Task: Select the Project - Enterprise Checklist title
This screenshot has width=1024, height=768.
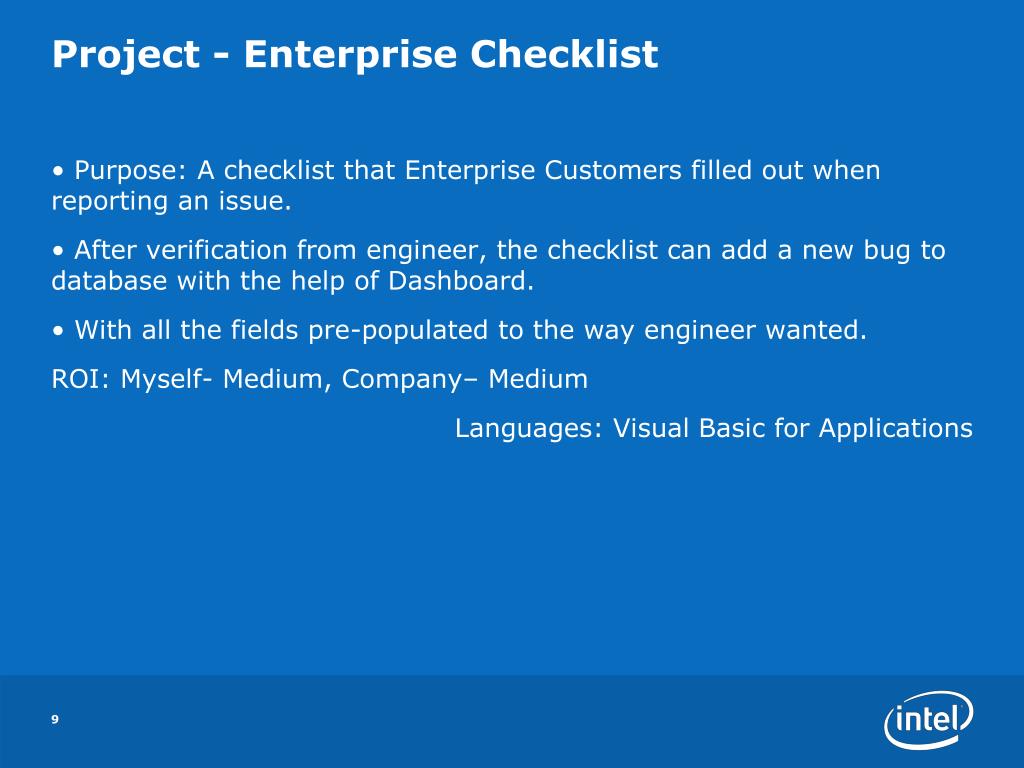Action: [x=355, y=54]
